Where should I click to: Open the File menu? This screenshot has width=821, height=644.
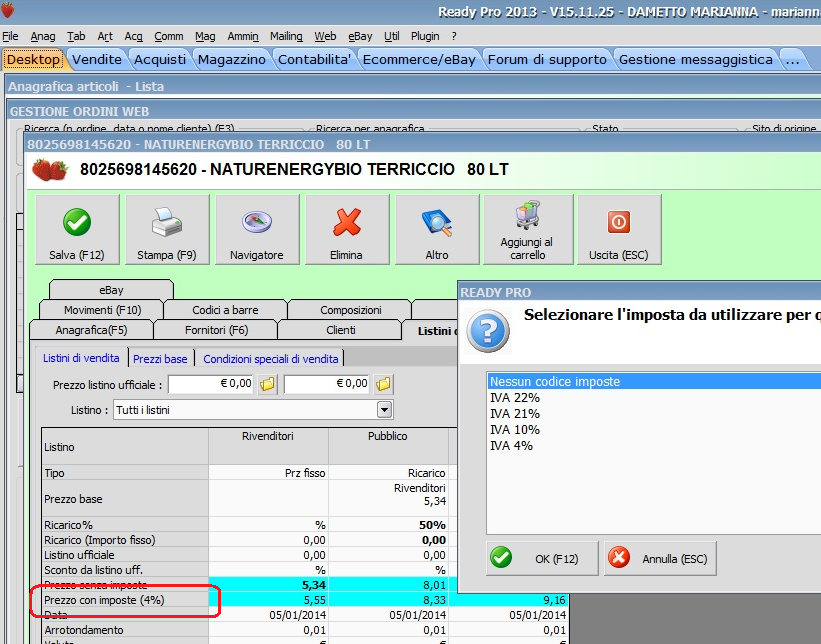click(x=10, y=36)
